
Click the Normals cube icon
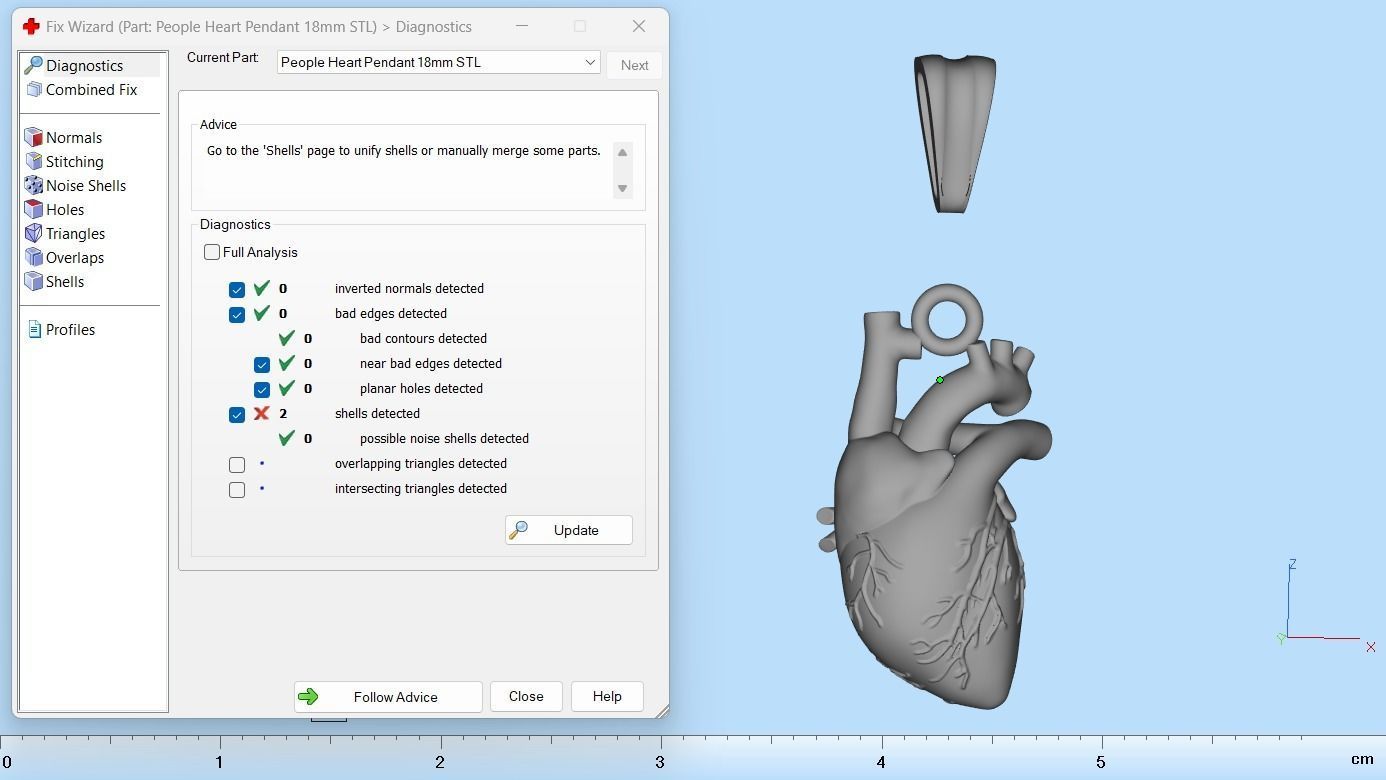pos(34,137)
